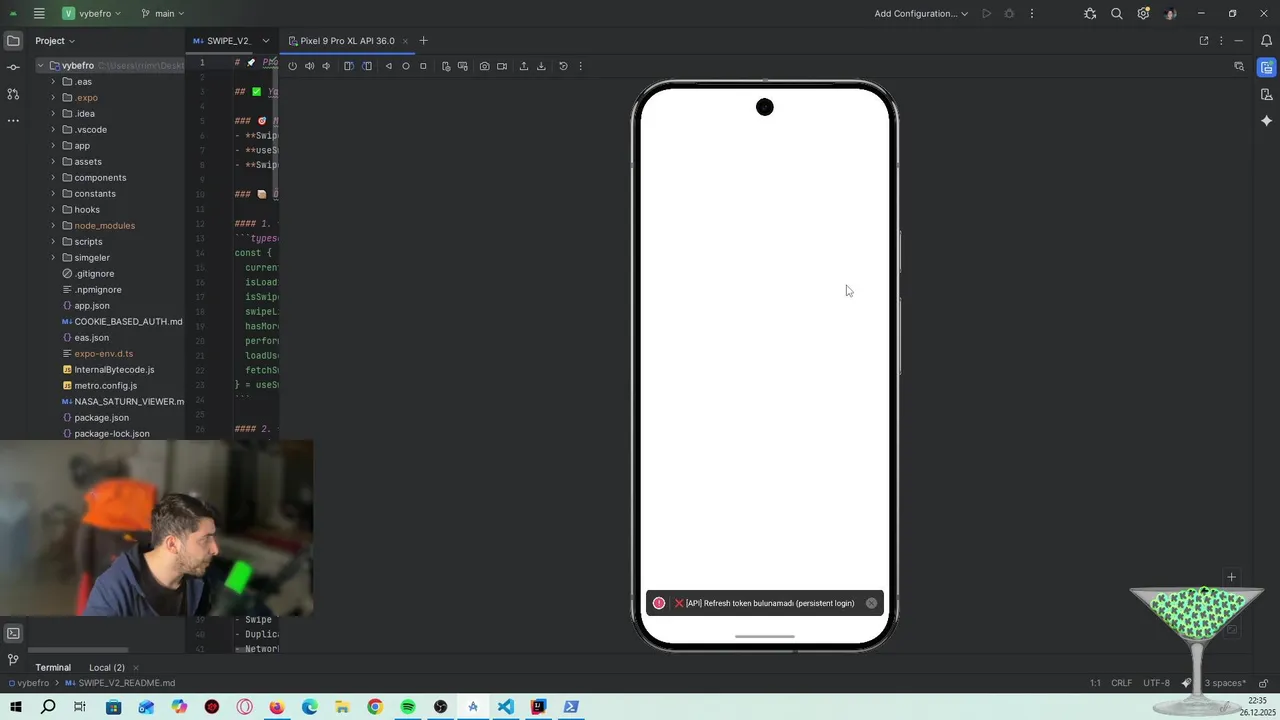Image resolution: width=1280 pixels, height=720 pixels.
Task: Open the Pull Requests/structure icon in left bar
Action: tap(13, 94)
